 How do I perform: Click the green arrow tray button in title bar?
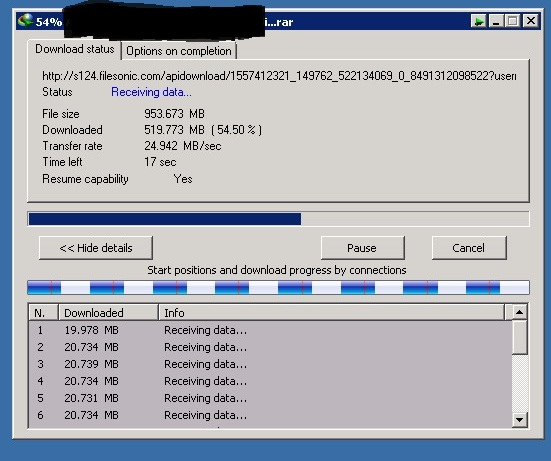(479, 21)
